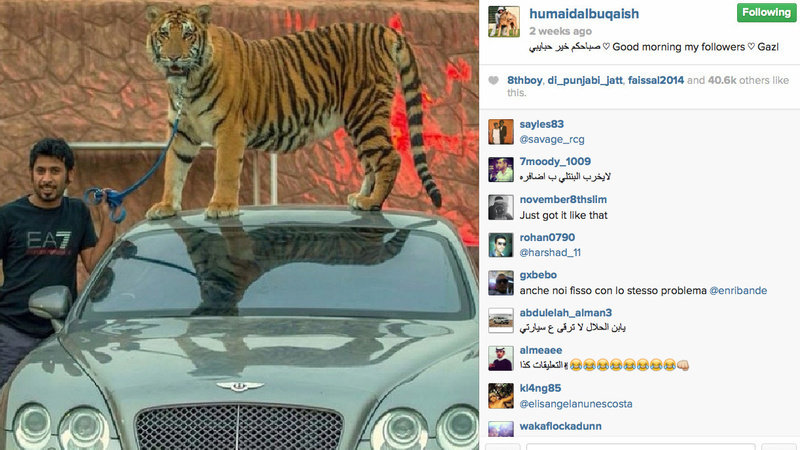
Task: Open the @elisangelanunescosta mention
Action: [x=576, y=404]
